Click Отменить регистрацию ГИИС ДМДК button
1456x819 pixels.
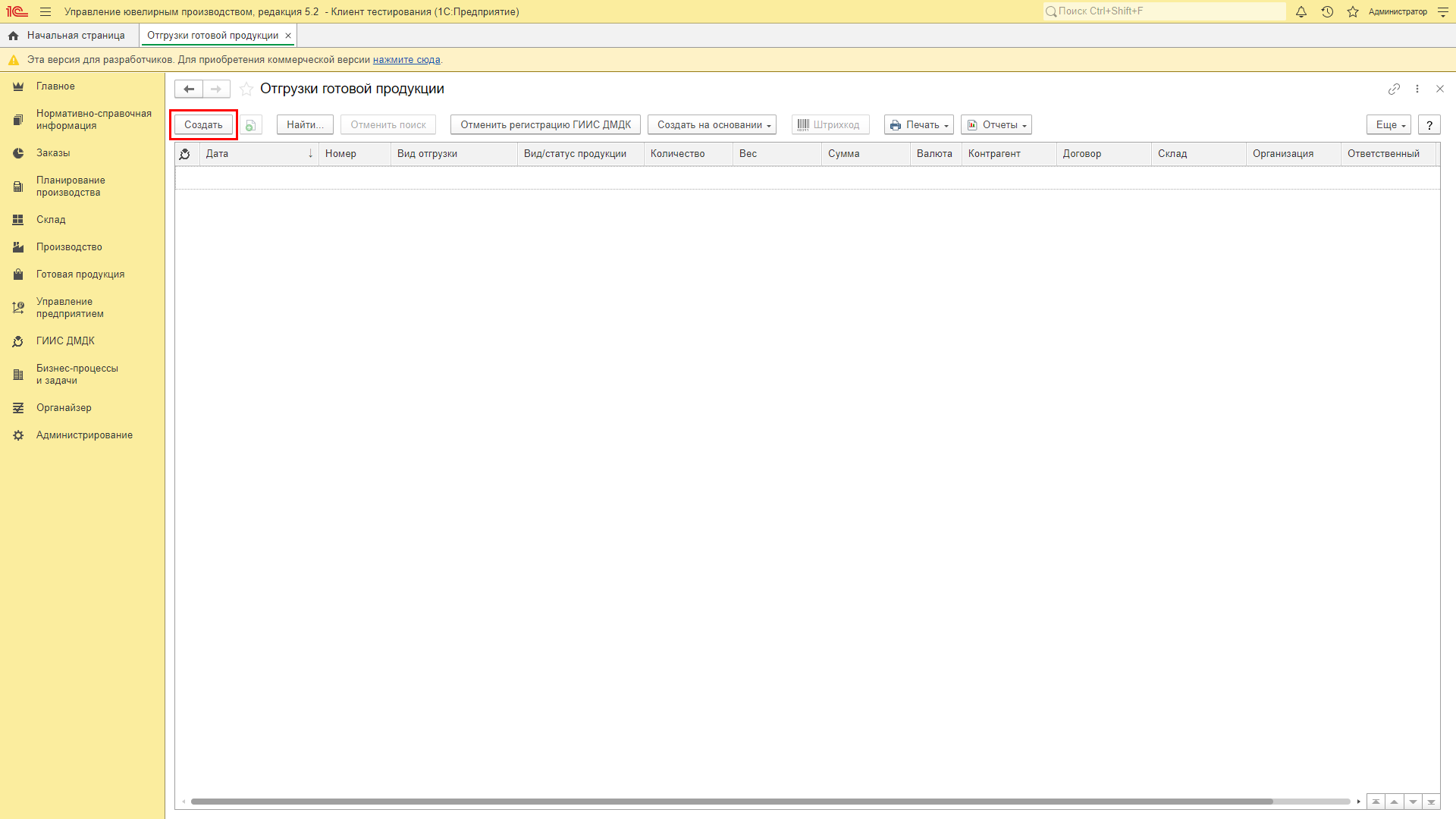(545, 125)
